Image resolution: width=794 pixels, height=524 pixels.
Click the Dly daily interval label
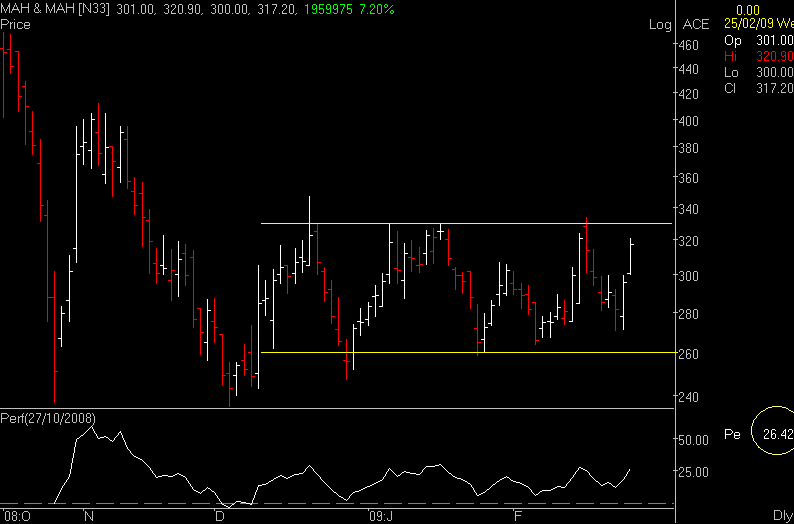click(783, 516)
